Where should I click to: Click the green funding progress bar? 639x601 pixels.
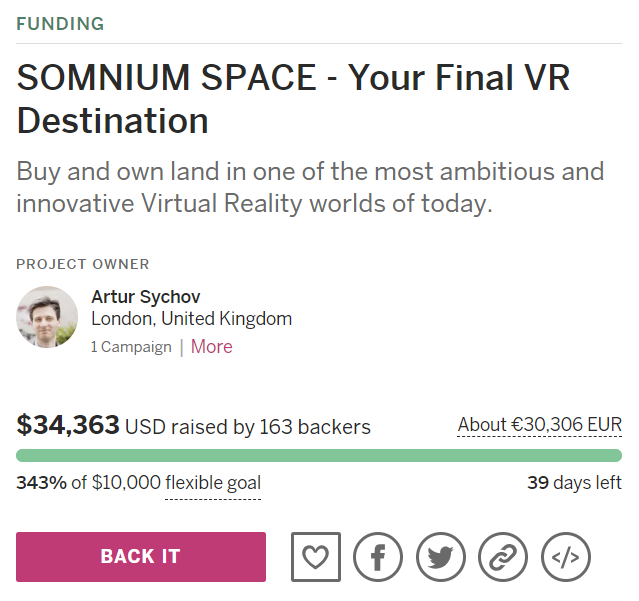click(x=319, y=455)
